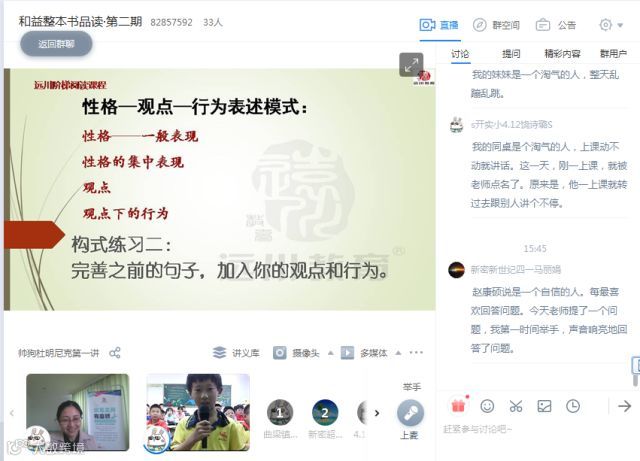Click the 返回群聊 button

(x=56, y=44)
